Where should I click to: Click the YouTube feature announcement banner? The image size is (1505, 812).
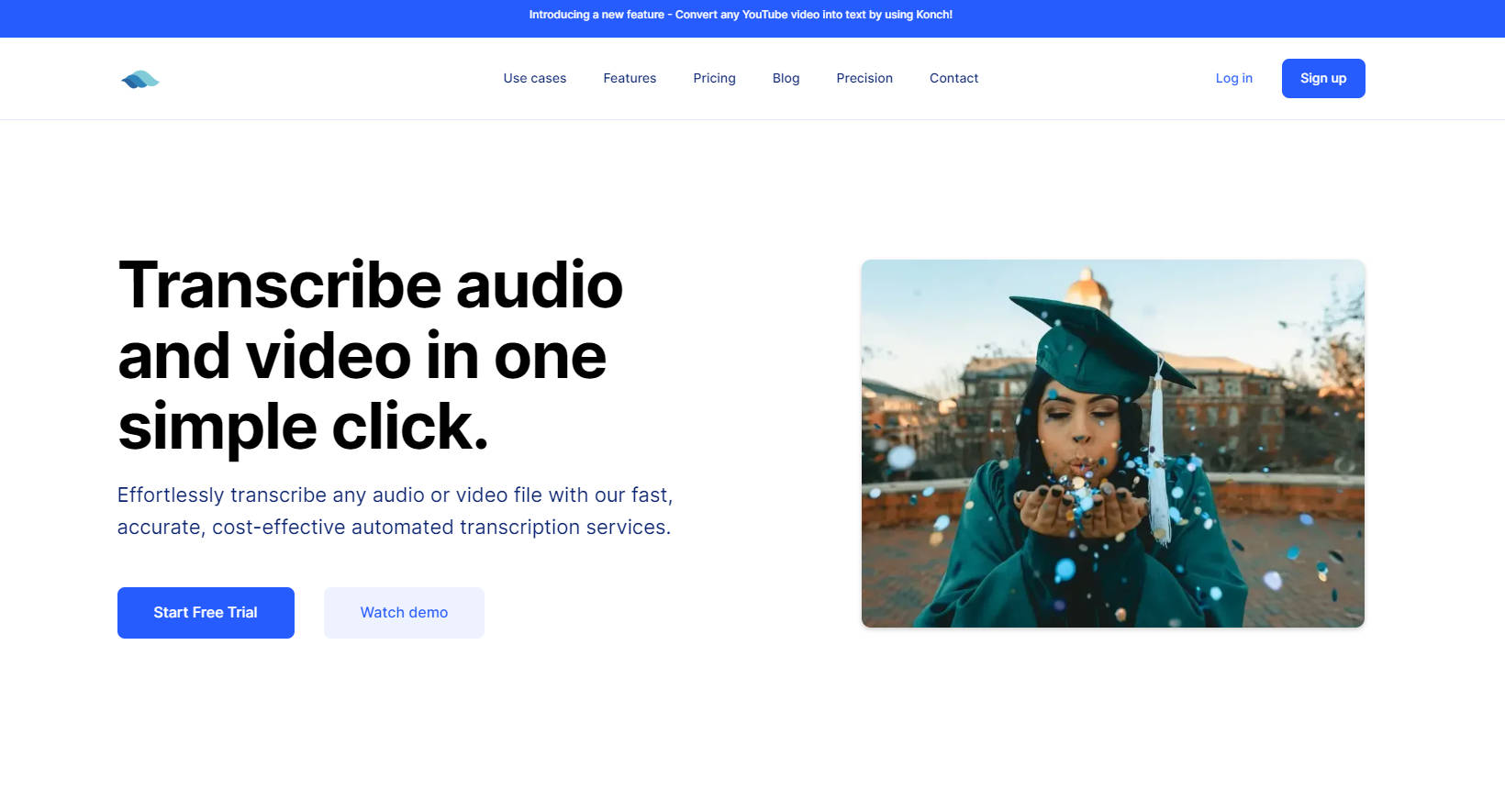pyautogui.click(x=741, y=15)
